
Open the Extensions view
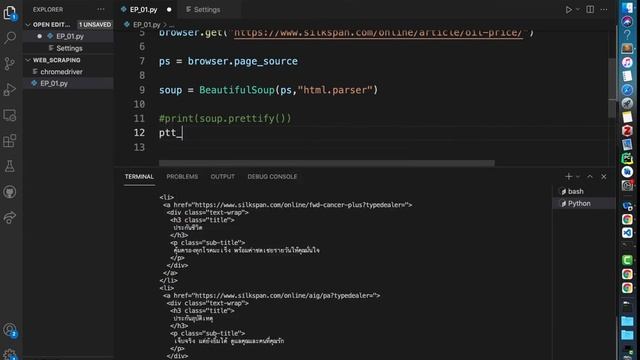click(9, 141)
